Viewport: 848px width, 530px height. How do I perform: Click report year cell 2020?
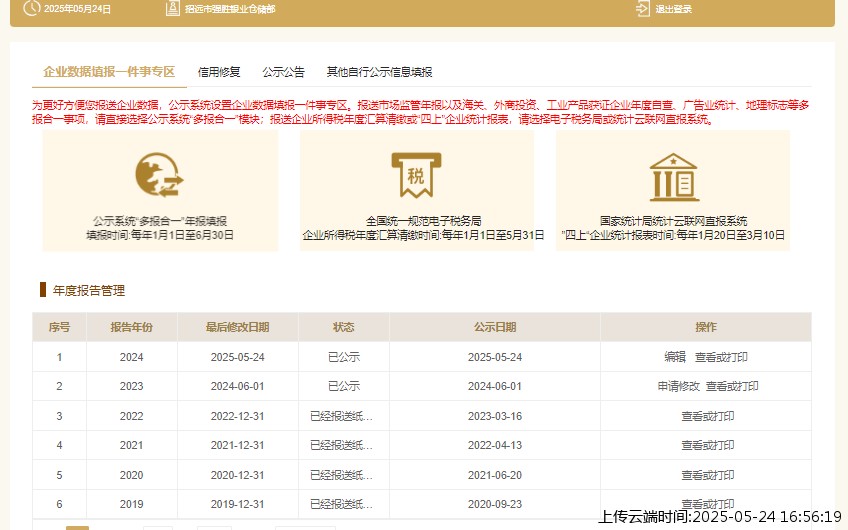131,475
